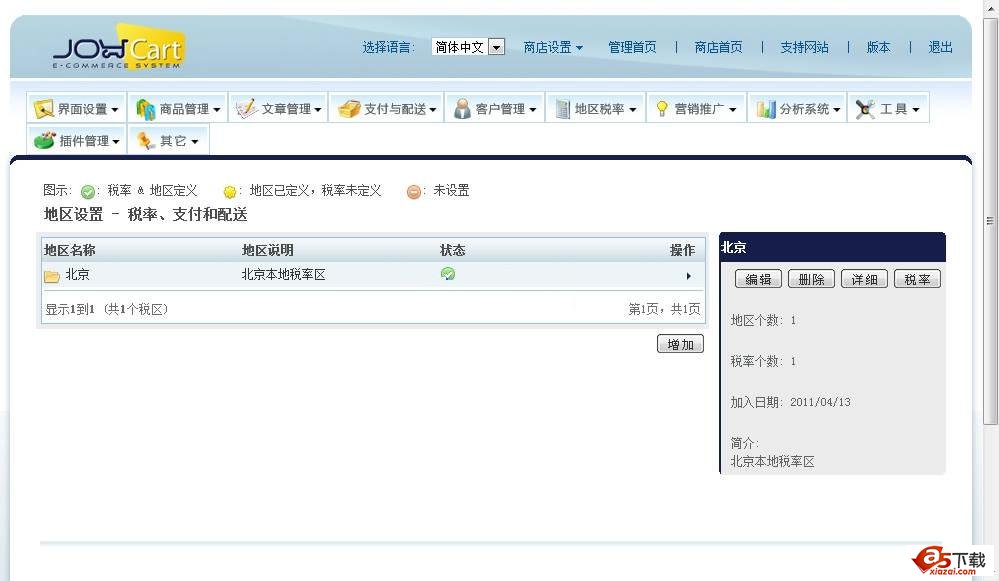Open the 工具 menu
Image resolution: width=999 pixels, height=581 pixels.
tap(889, 109)
